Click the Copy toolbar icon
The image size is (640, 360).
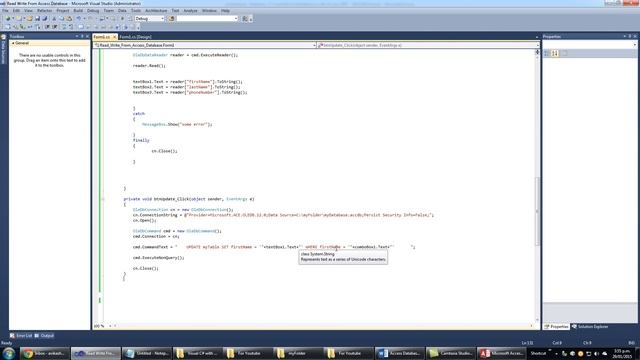(61, 19)
